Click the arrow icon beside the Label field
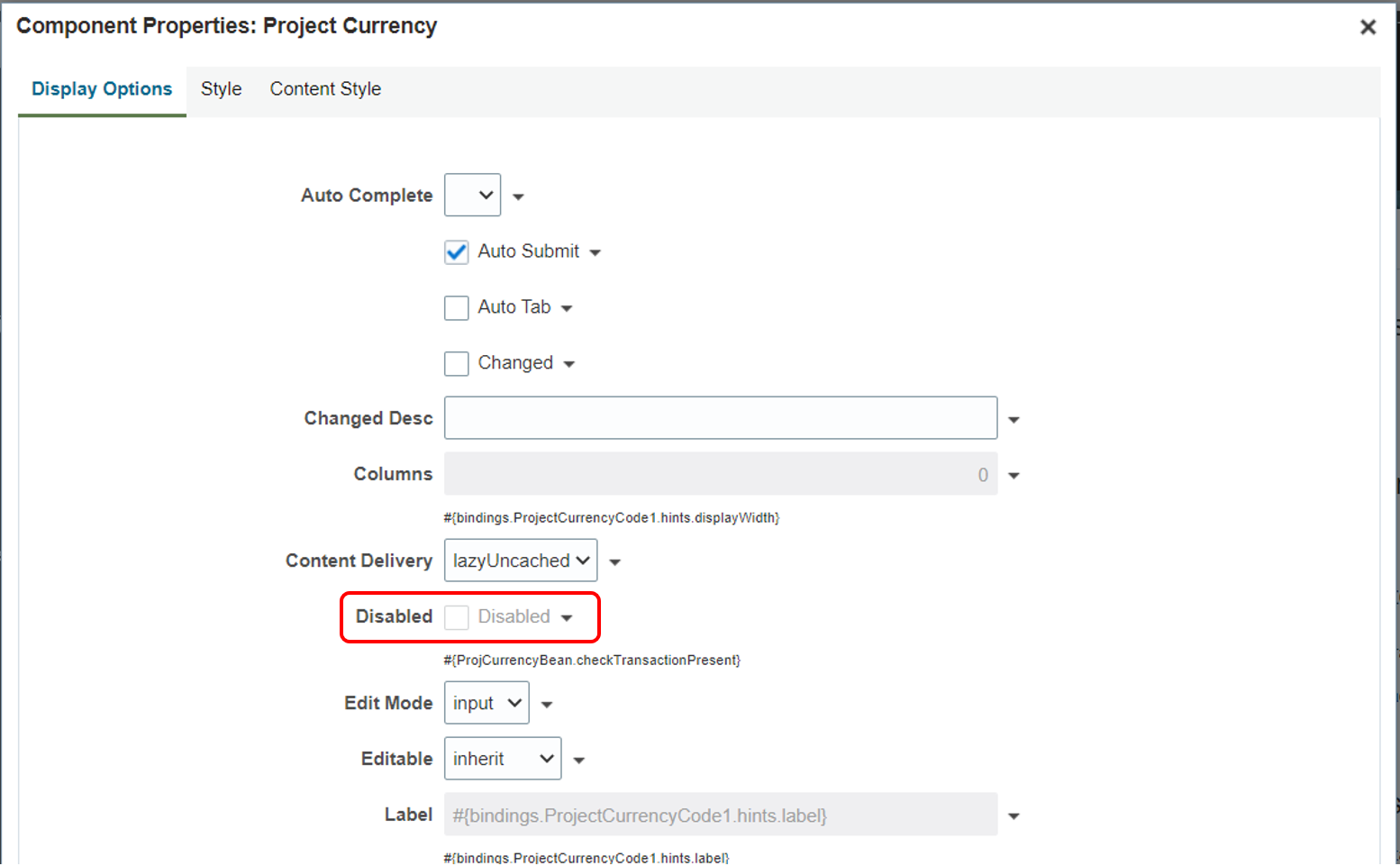This screenshot has width=1400, height=866. 1014,816
